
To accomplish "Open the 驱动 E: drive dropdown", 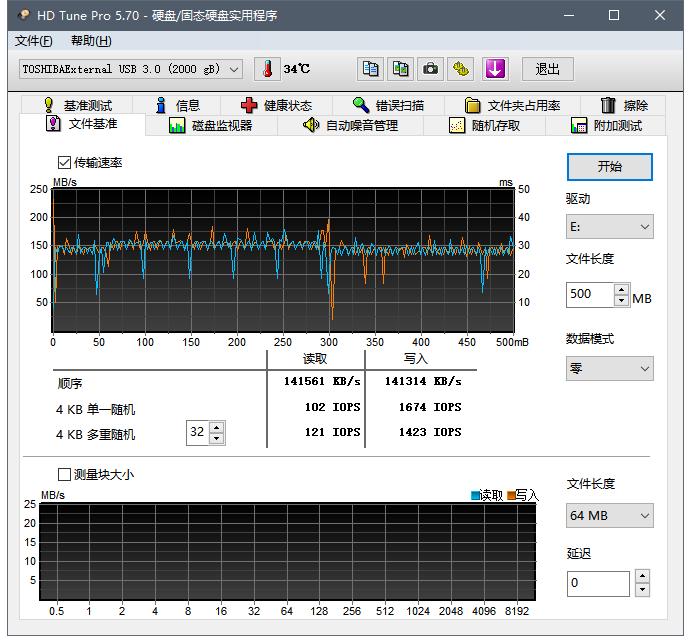I will click(609, 227).
